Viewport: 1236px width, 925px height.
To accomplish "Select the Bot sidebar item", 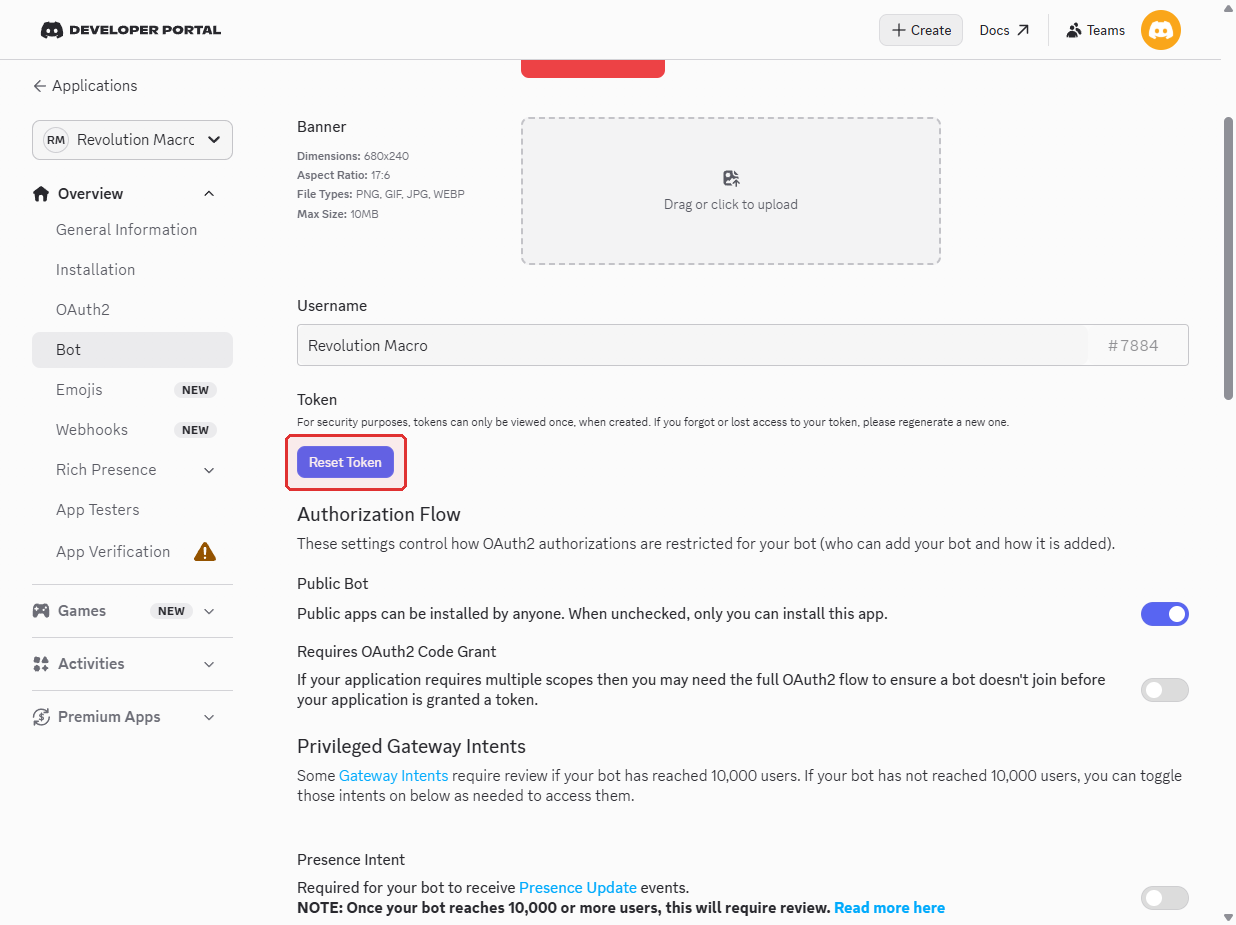I will tap(132, 350).
